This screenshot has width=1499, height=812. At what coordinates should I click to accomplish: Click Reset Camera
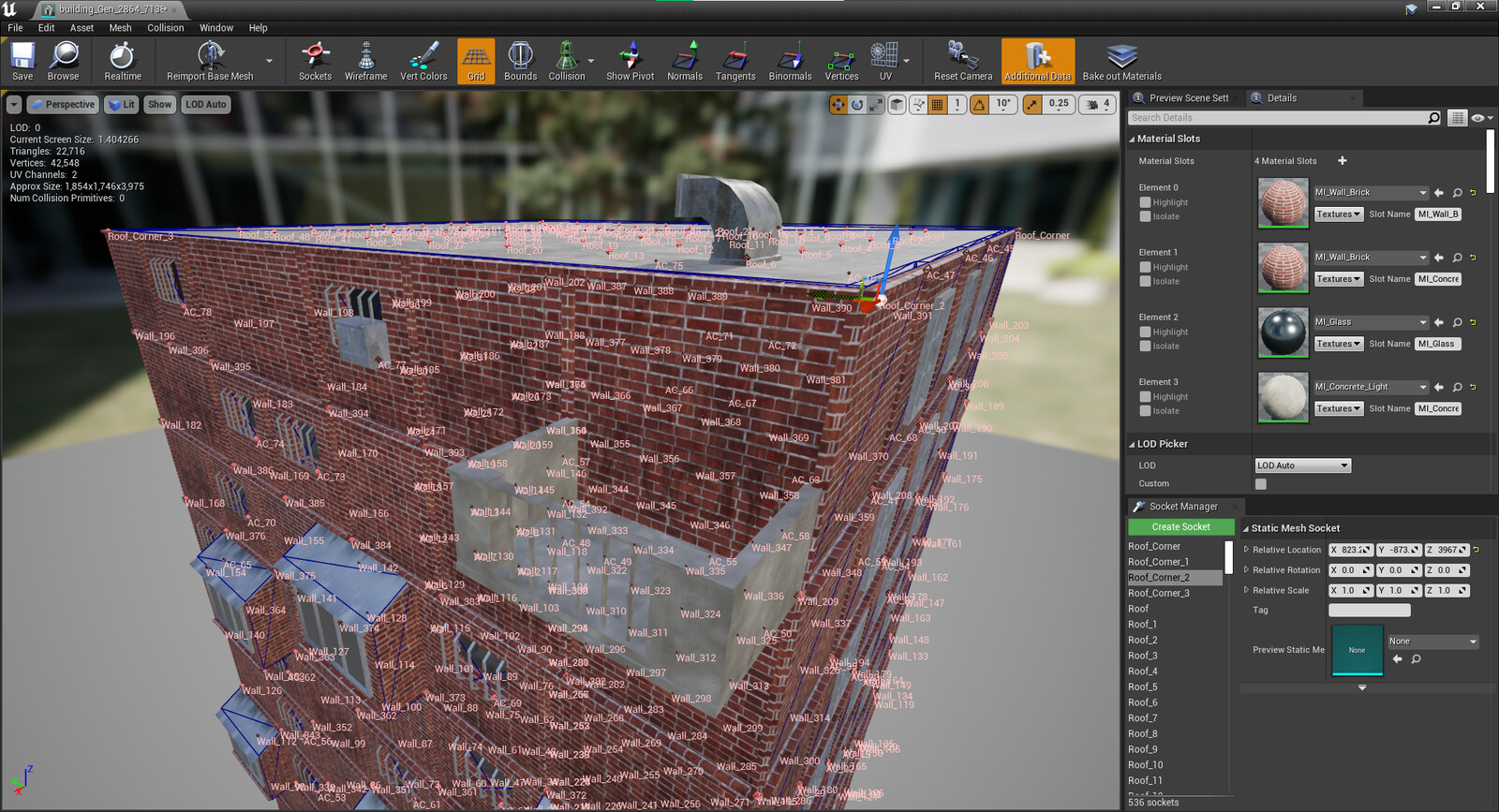click(963, 62)
